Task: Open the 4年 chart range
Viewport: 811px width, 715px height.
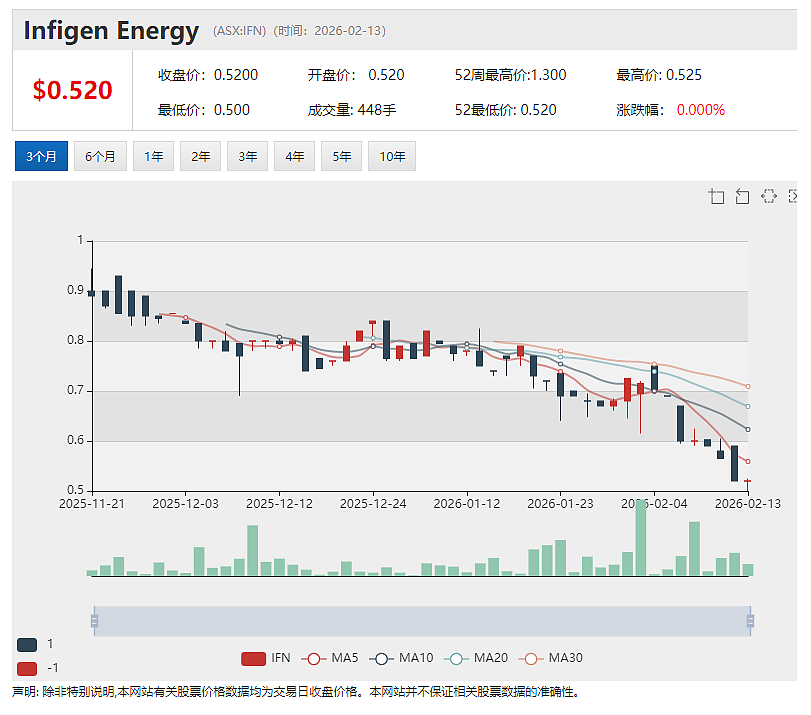Action: click(295, 156)
